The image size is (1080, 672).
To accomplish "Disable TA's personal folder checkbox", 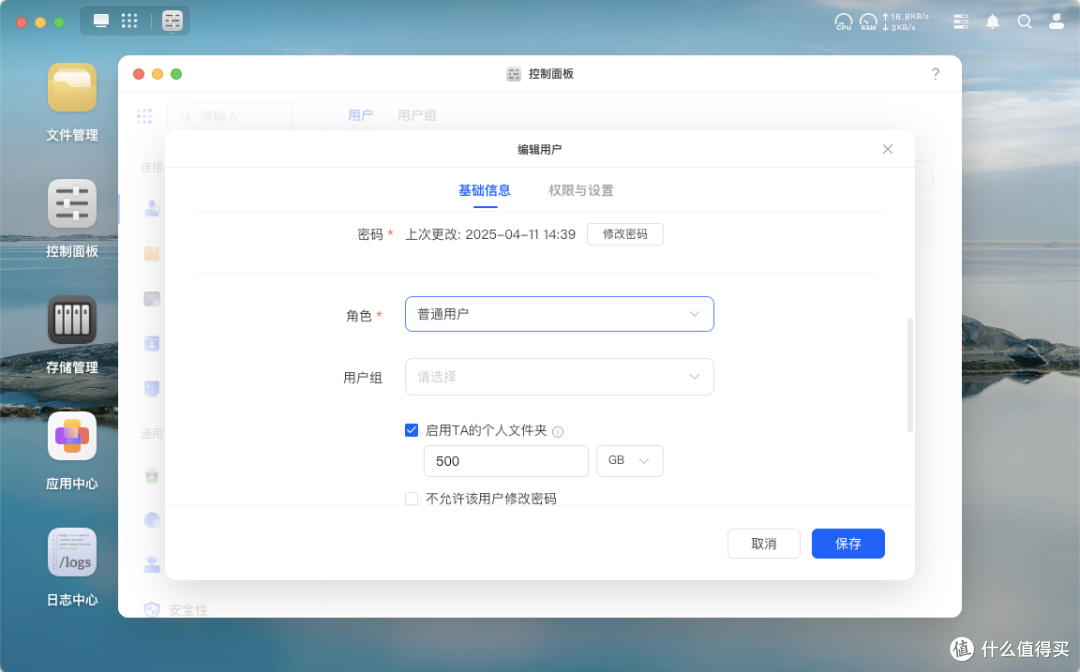I will (411, 430).
